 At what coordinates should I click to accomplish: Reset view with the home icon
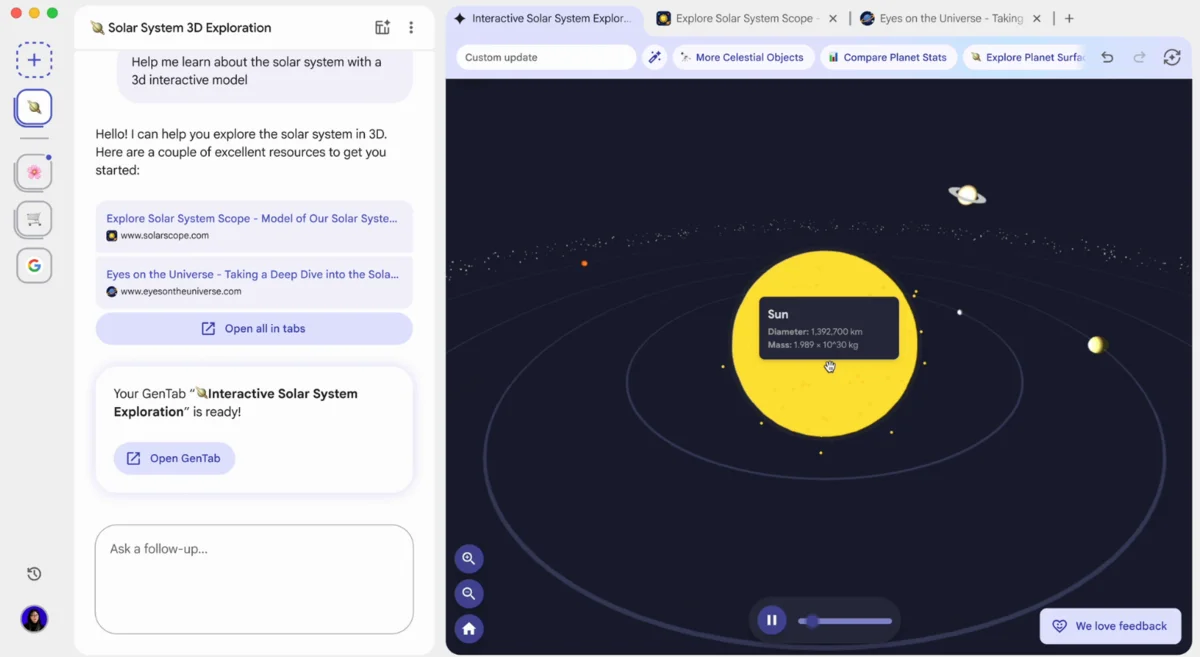469,628
